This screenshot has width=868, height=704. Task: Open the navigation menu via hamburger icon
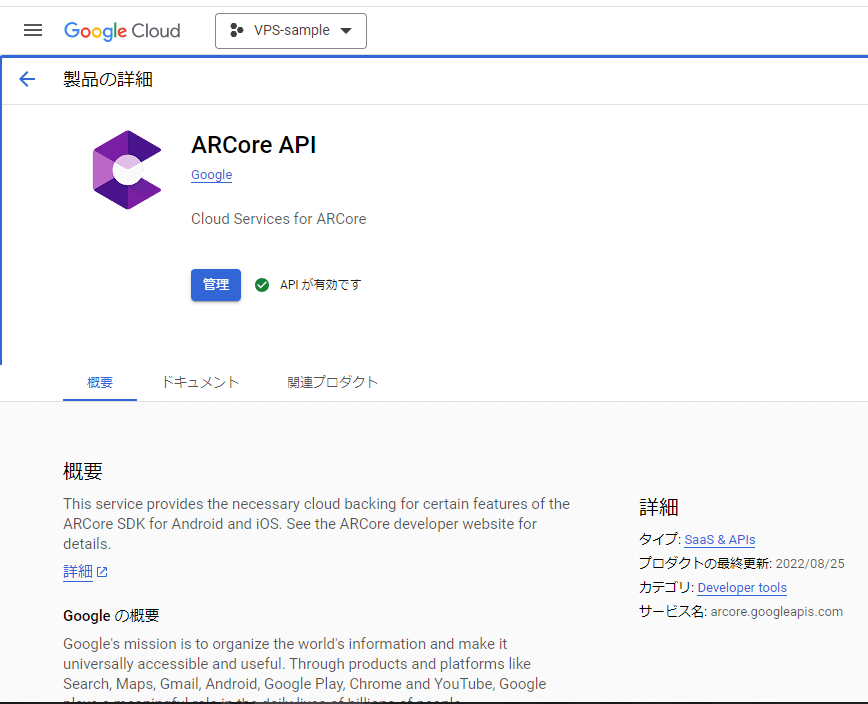coord(33,30)
